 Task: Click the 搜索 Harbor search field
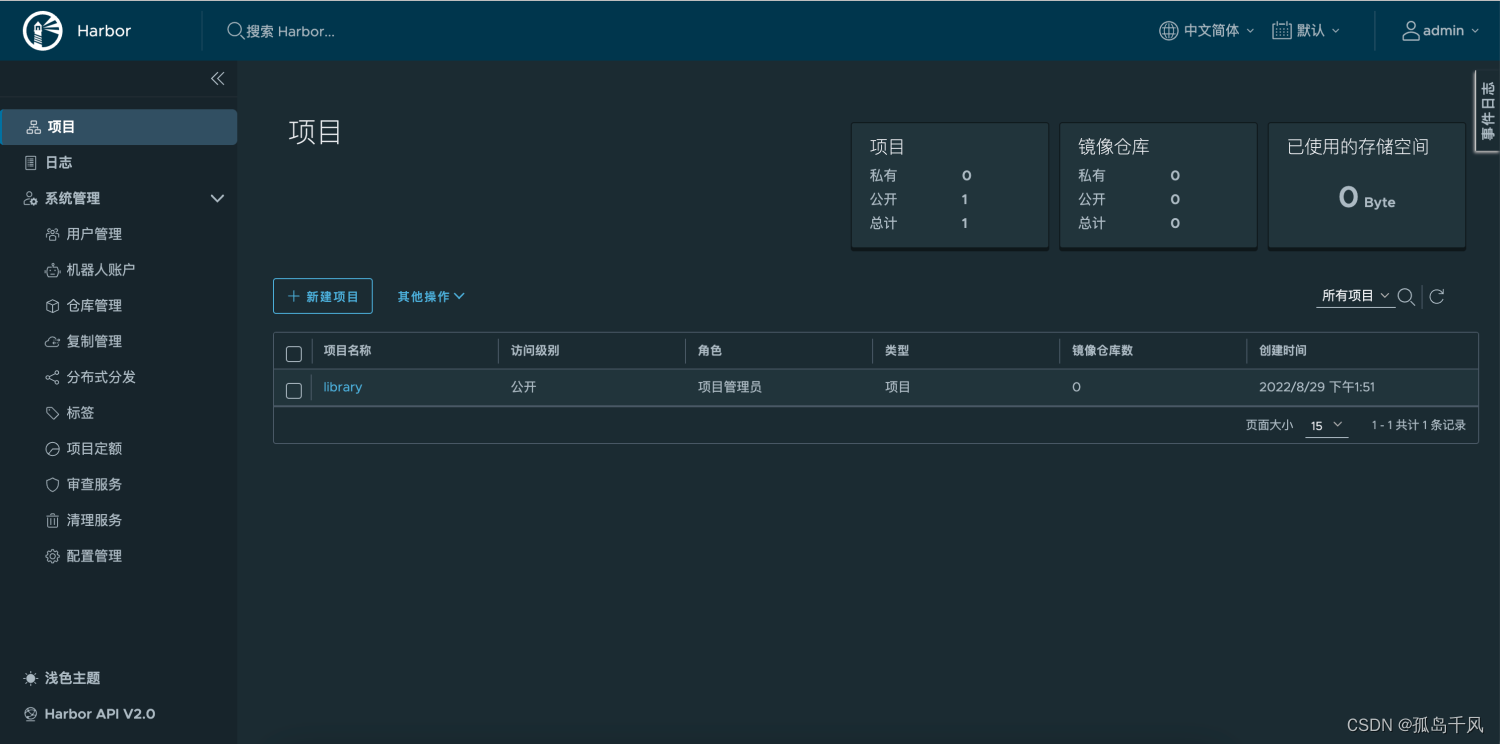[x=290, y=31]
